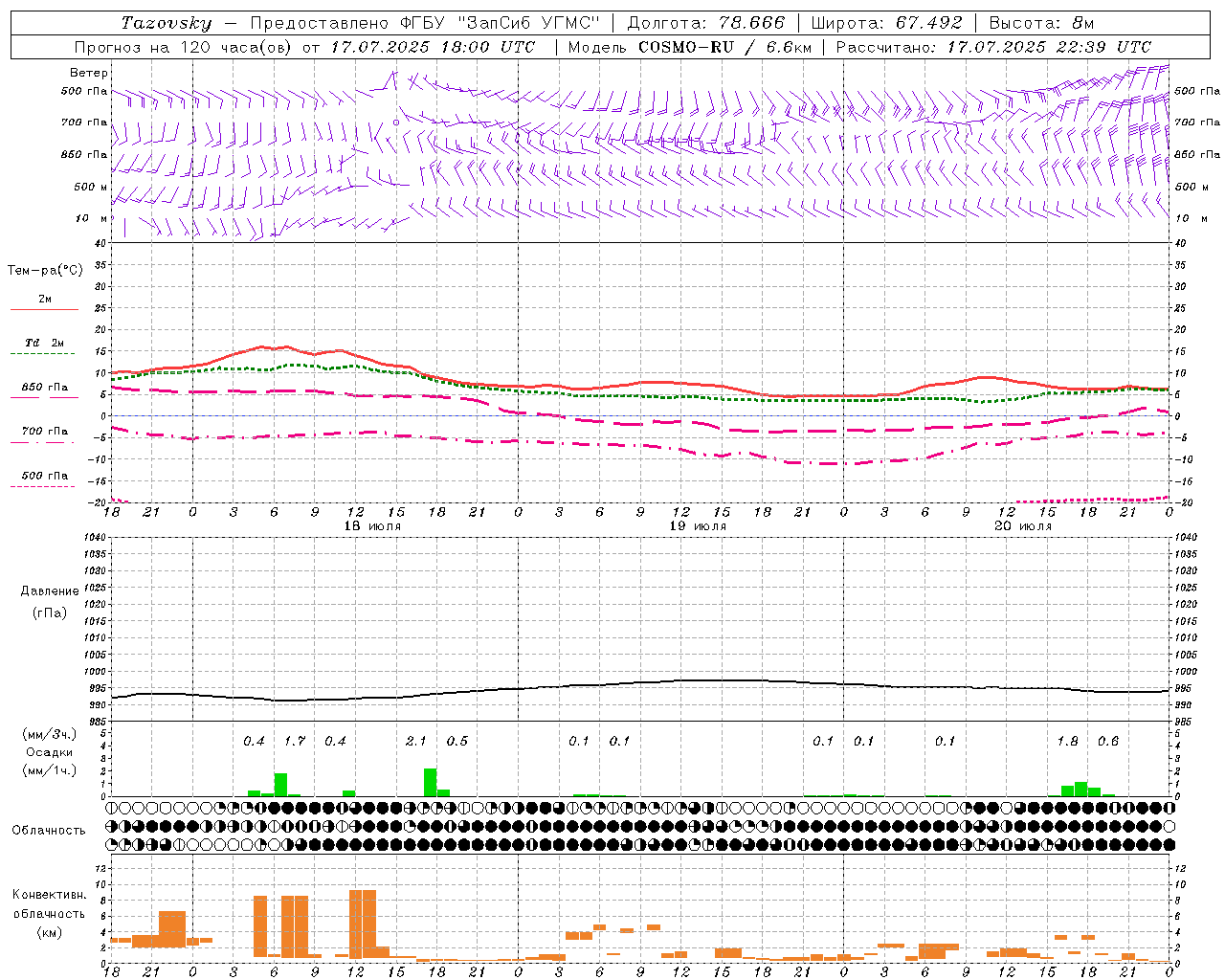Click the precipitation value "1.7"

coord(295,742)
